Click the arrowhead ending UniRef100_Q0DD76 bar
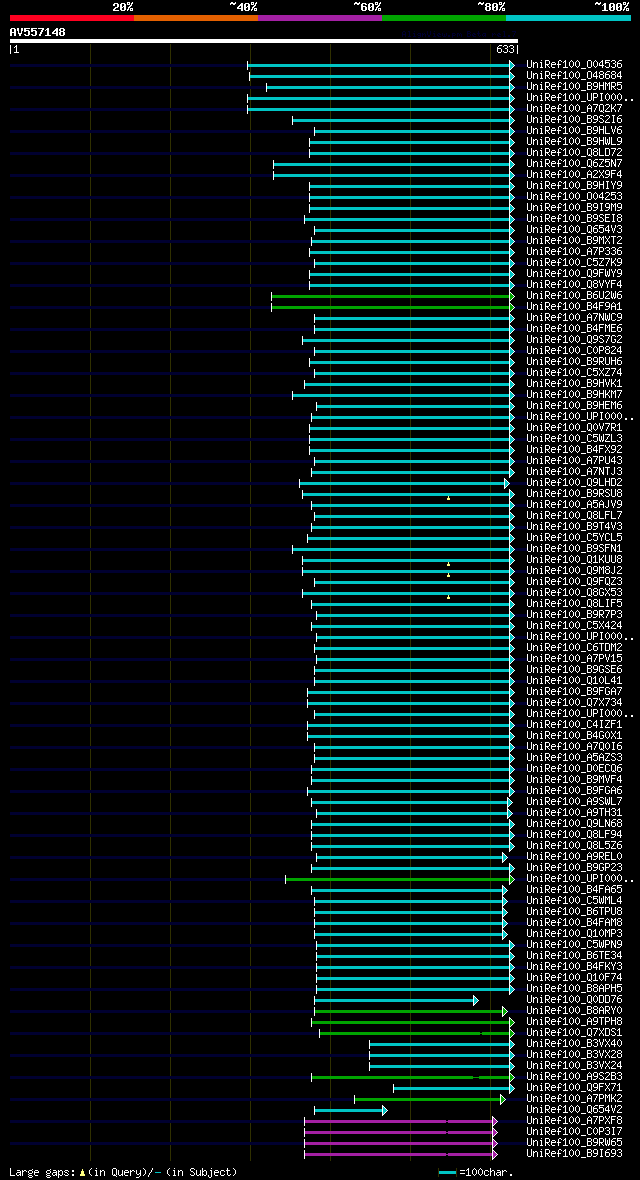 click(x=476, y=1000)
